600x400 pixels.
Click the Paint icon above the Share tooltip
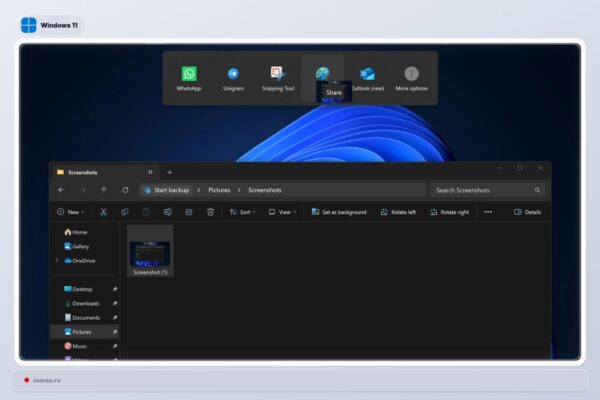click(x=323, y=73)
